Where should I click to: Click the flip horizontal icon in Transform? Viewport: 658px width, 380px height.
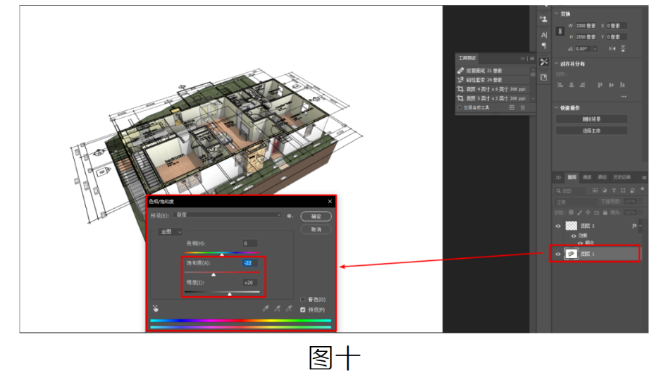pos(612,49)
